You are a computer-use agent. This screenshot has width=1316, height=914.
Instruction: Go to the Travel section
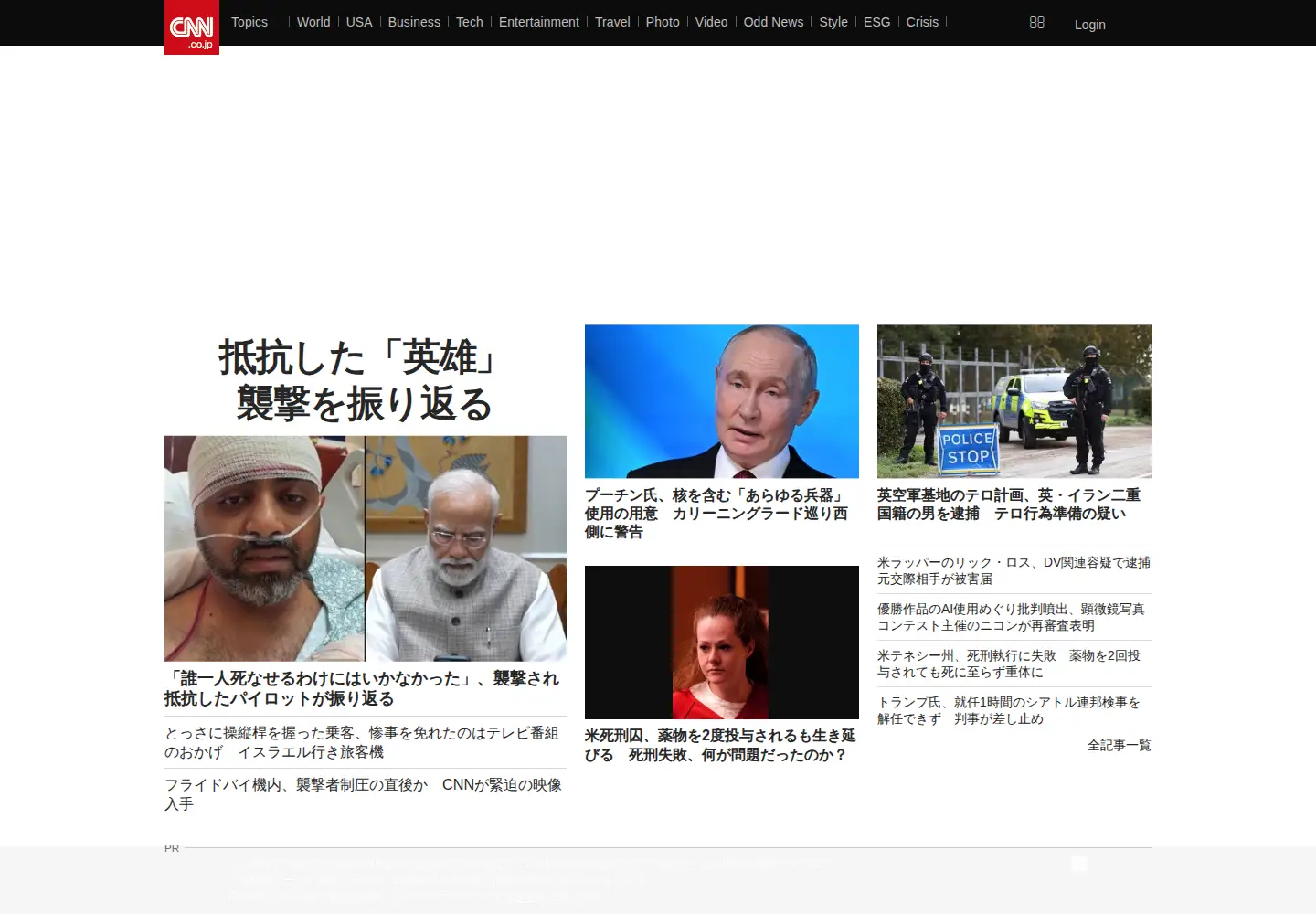(x=612, y=22)
